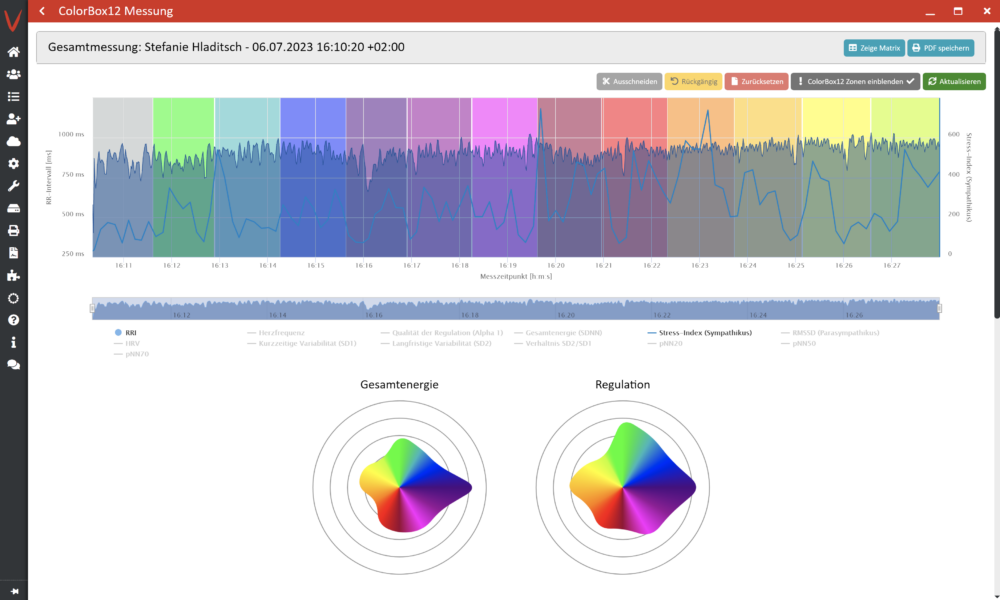1000x600 pixels.
Task: Select the red ColorBox zone in chart
Action: click(635, 177)
